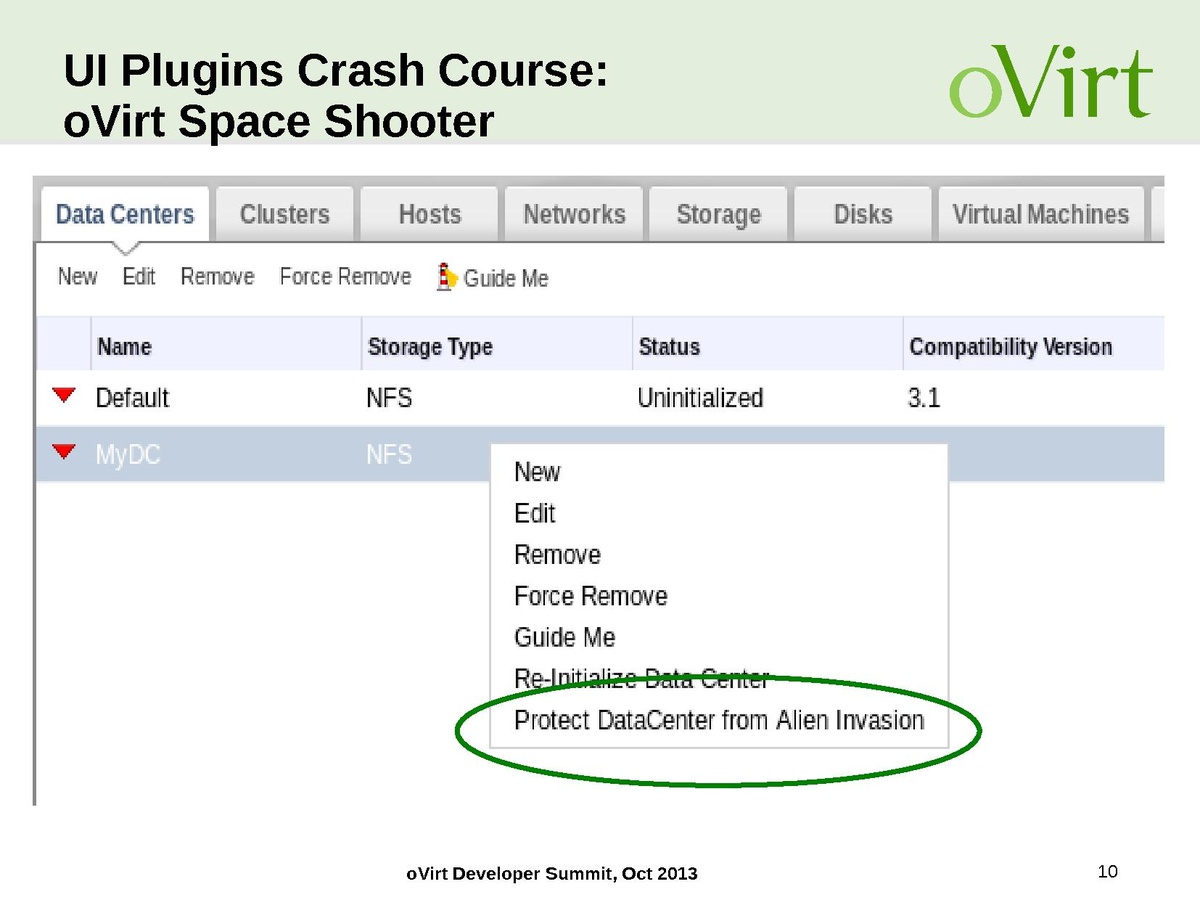Choose Edit from the context menu
The height and width of the screenshot is (900, 1200).
point(534,513)
